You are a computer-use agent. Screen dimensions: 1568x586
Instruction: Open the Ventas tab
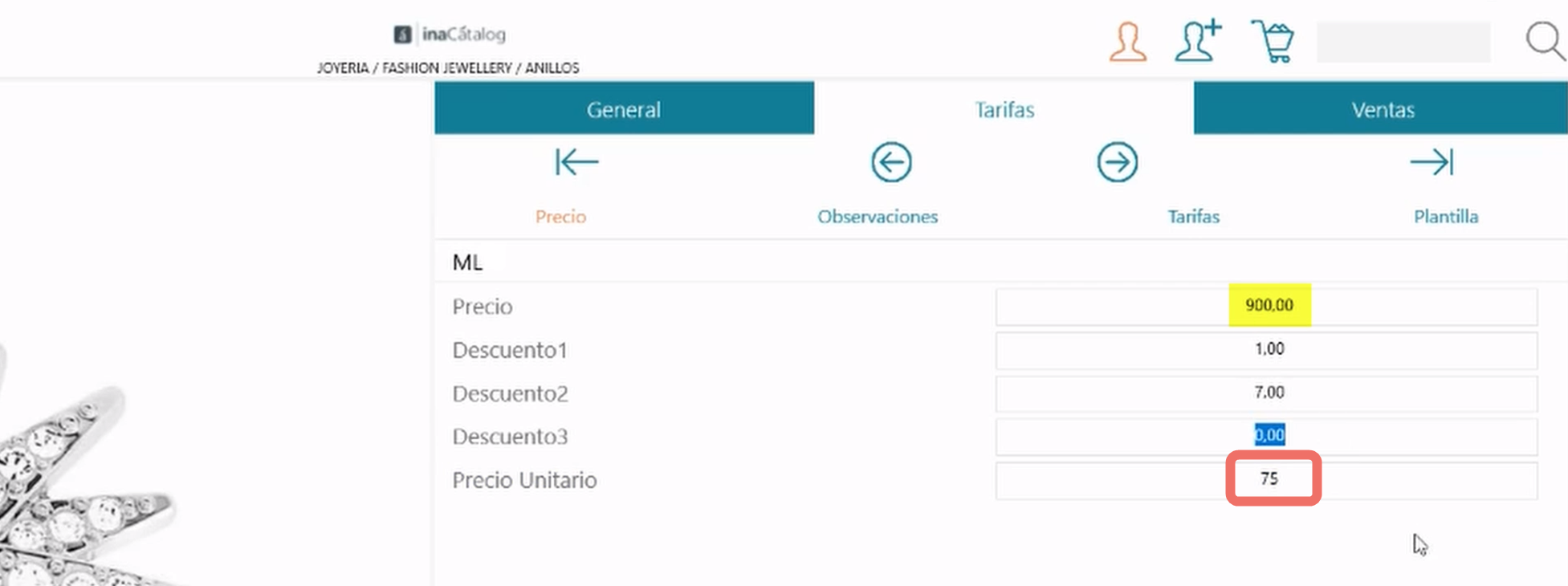point(1381,108)
